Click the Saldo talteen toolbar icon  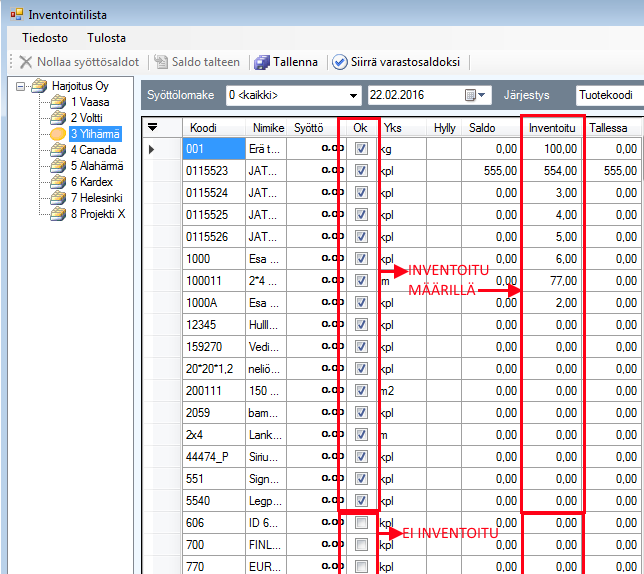pyautogui.click(x=161, y=62)
